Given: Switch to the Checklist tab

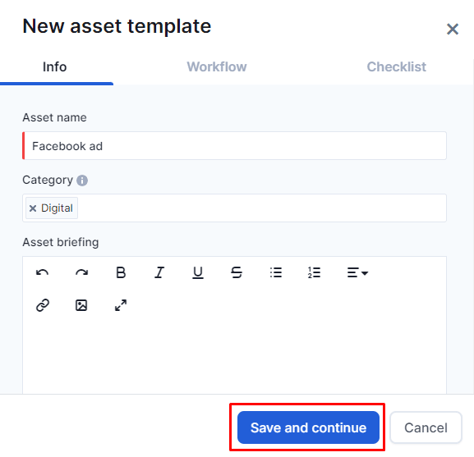Looking at the screenshot, I should [x=396, y=67].
